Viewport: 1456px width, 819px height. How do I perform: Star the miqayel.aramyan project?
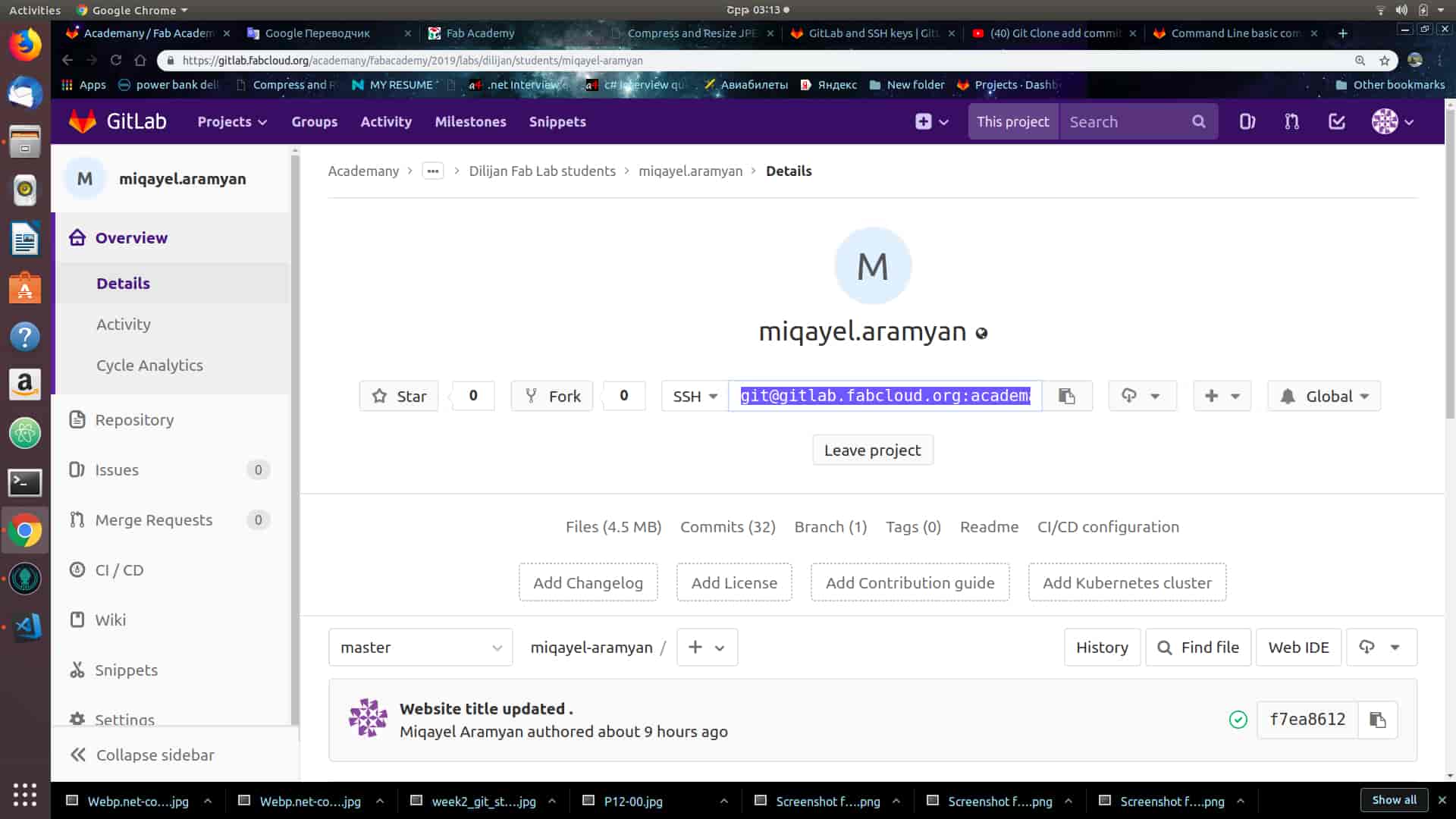click(x=399, y=396)
